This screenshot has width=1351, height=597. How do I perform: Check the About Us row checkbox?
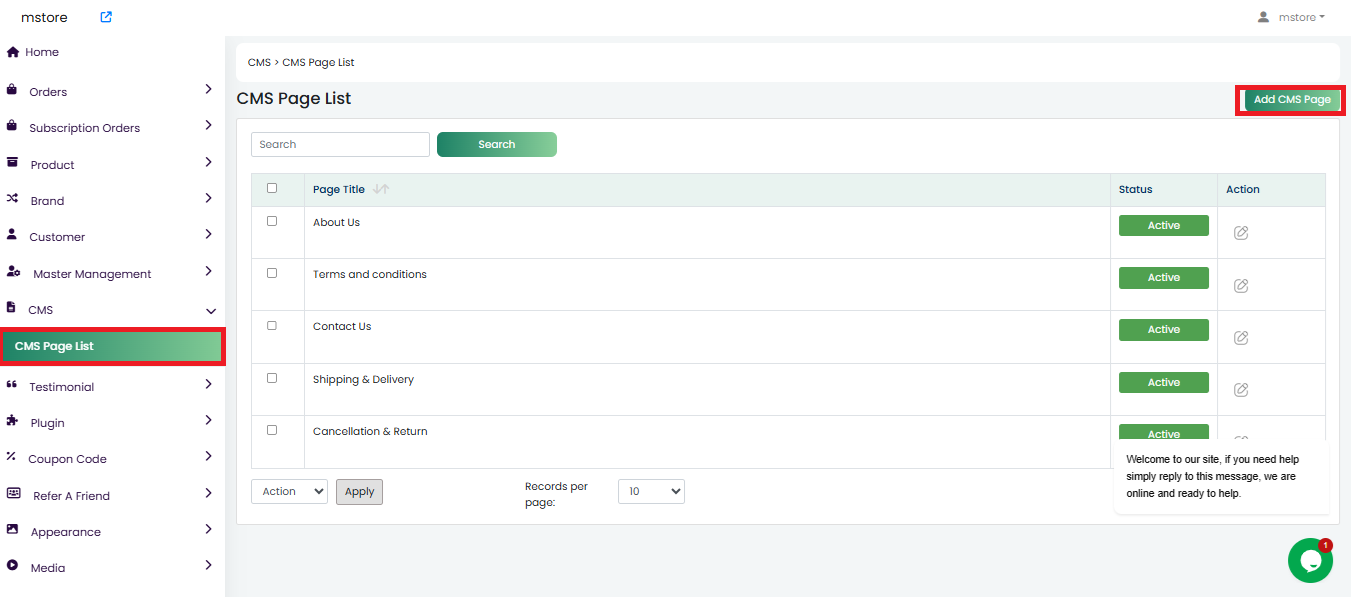[x=272, y=221]
